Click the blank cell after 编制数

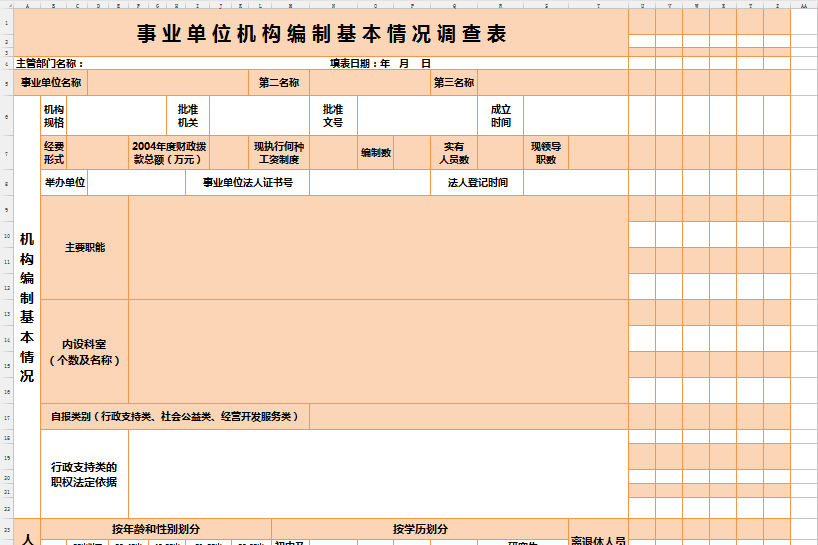412,153
